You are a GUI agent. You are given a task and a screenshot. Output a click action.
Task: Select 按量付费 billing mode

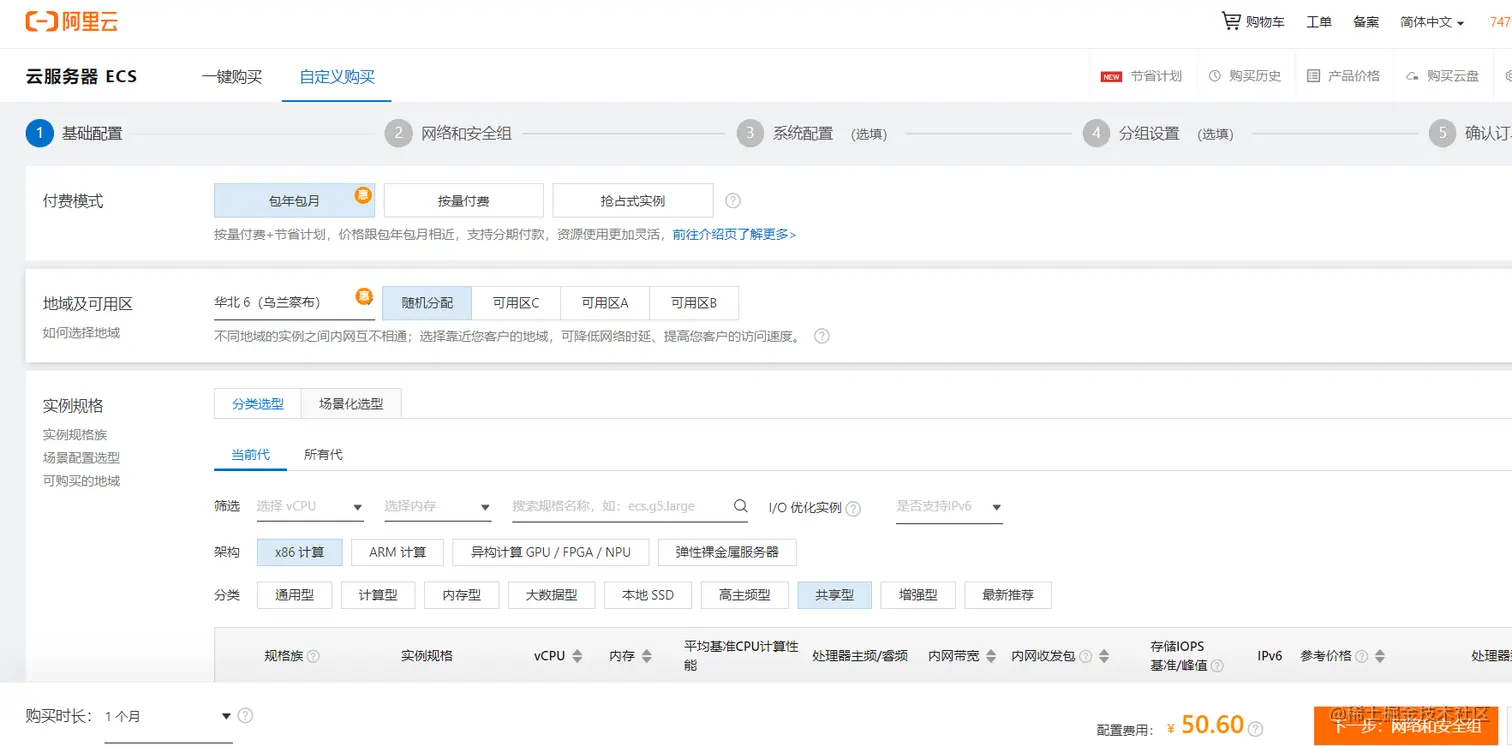click(x=463, y=200)
